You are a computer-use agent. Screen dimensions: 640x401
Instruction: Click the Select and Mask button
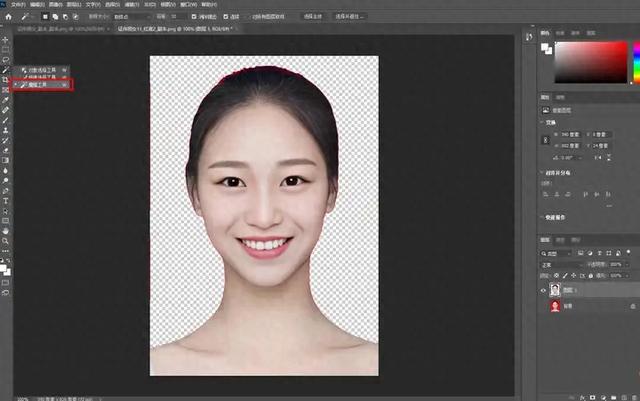pyautogui.click(x=349, y=17)
